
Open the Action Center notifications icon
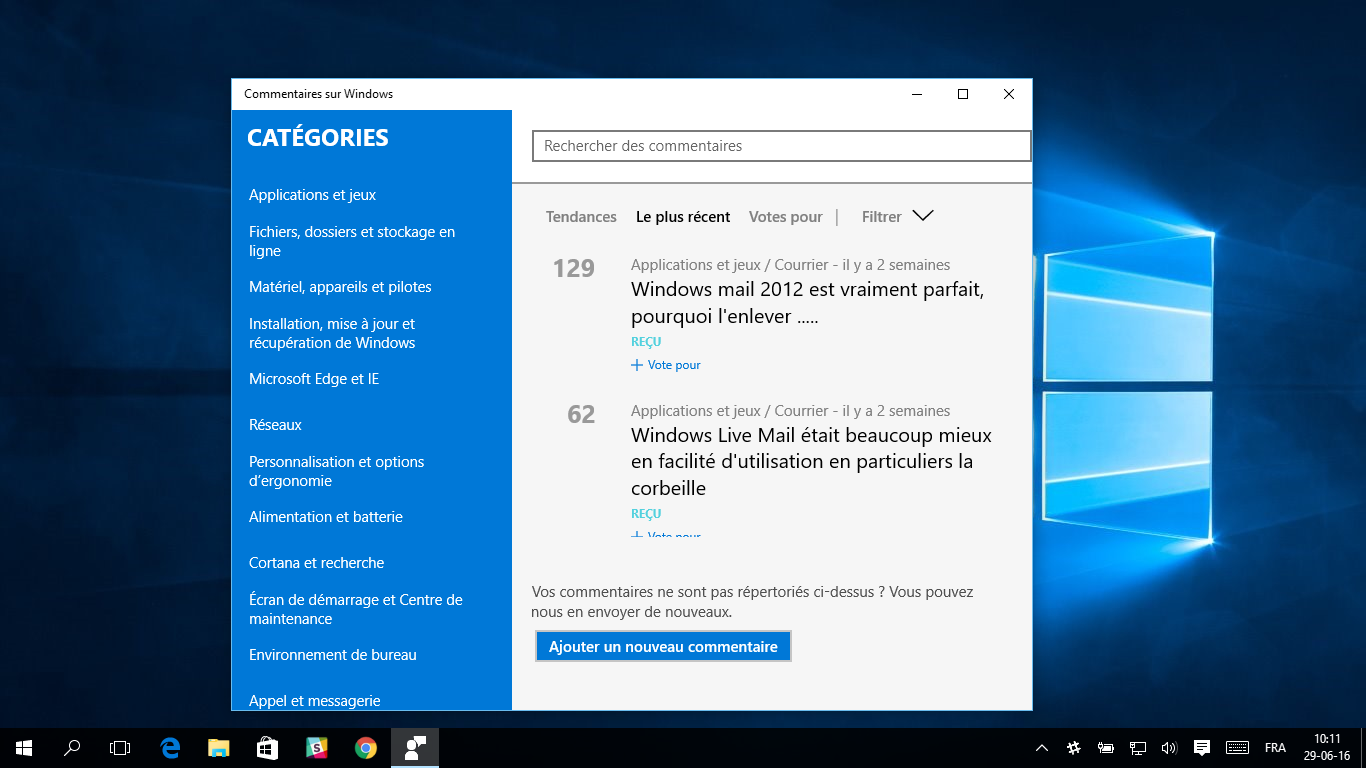1202,748
